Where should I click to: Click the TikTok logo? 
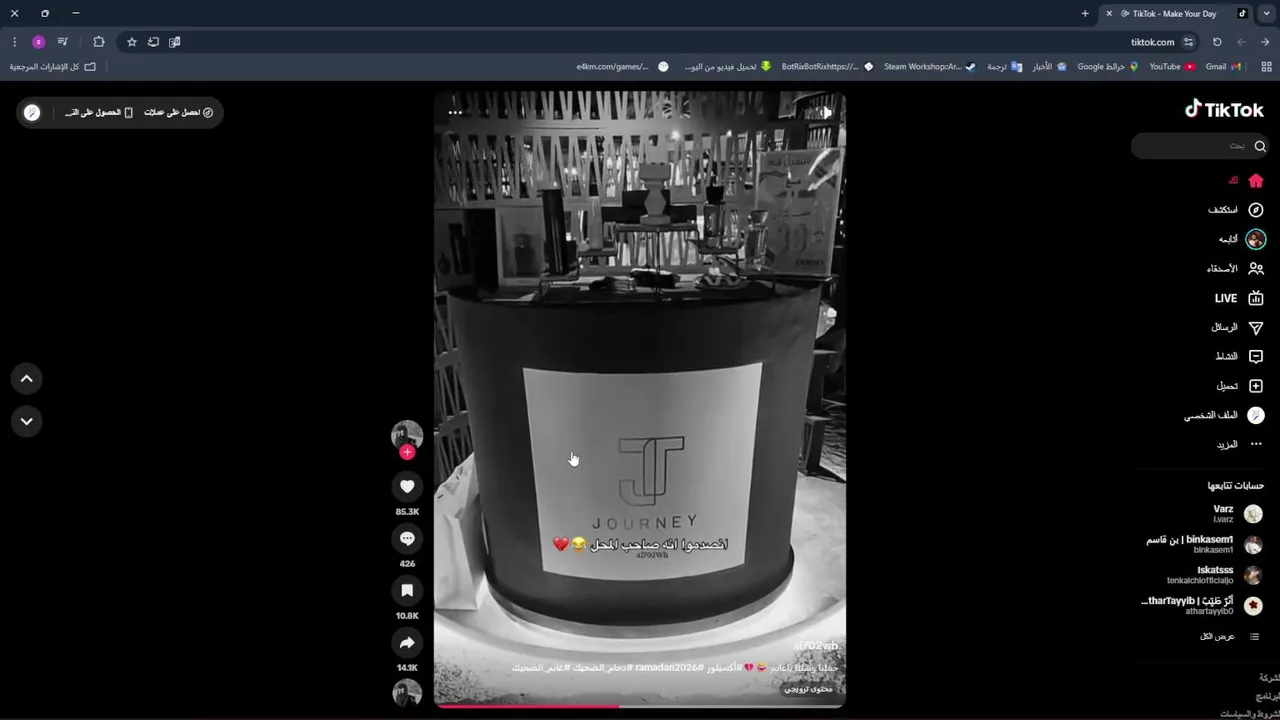coord(1224,110)
